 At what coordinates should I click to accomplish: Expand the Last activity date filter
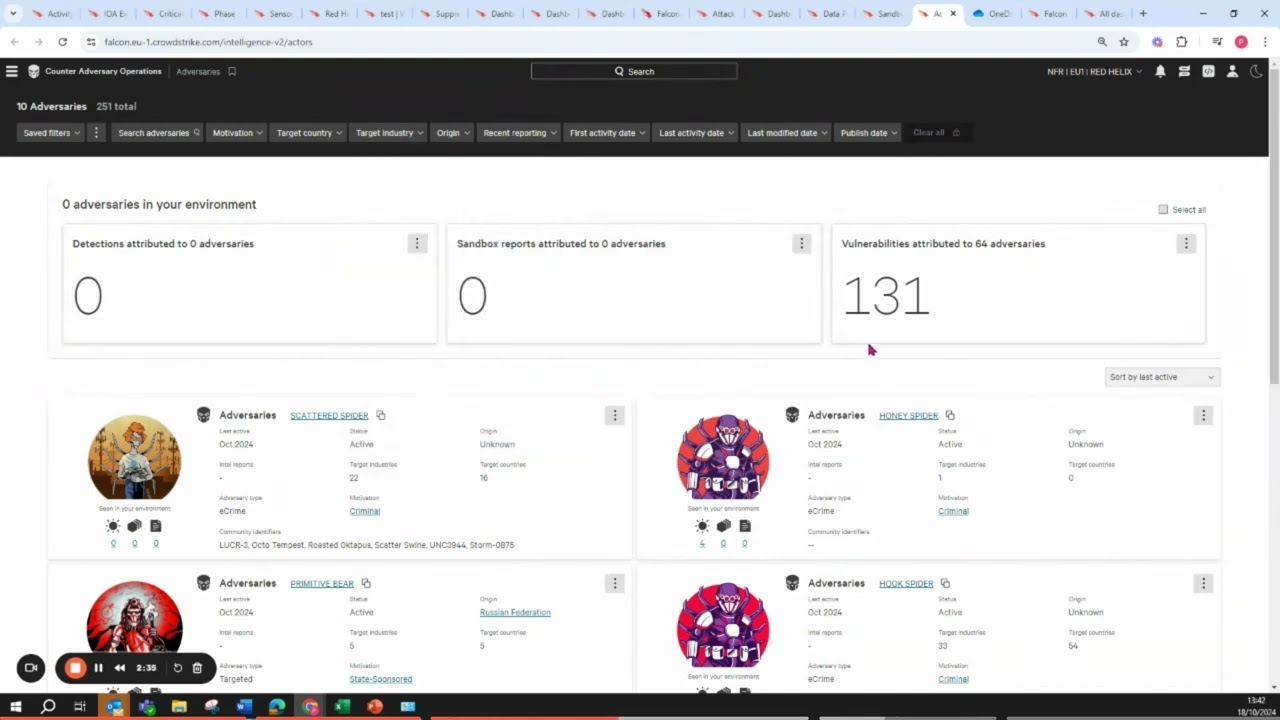pos(696,132)
